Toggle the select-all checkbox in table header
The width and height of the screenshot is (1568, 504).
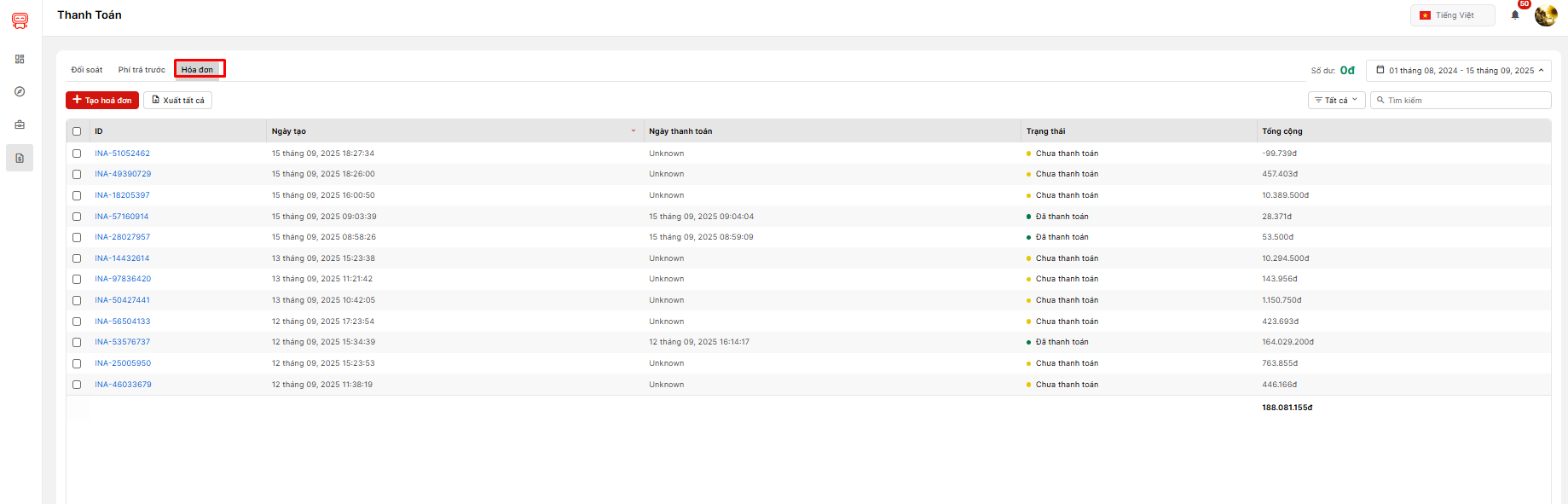[x=77, y=131]
